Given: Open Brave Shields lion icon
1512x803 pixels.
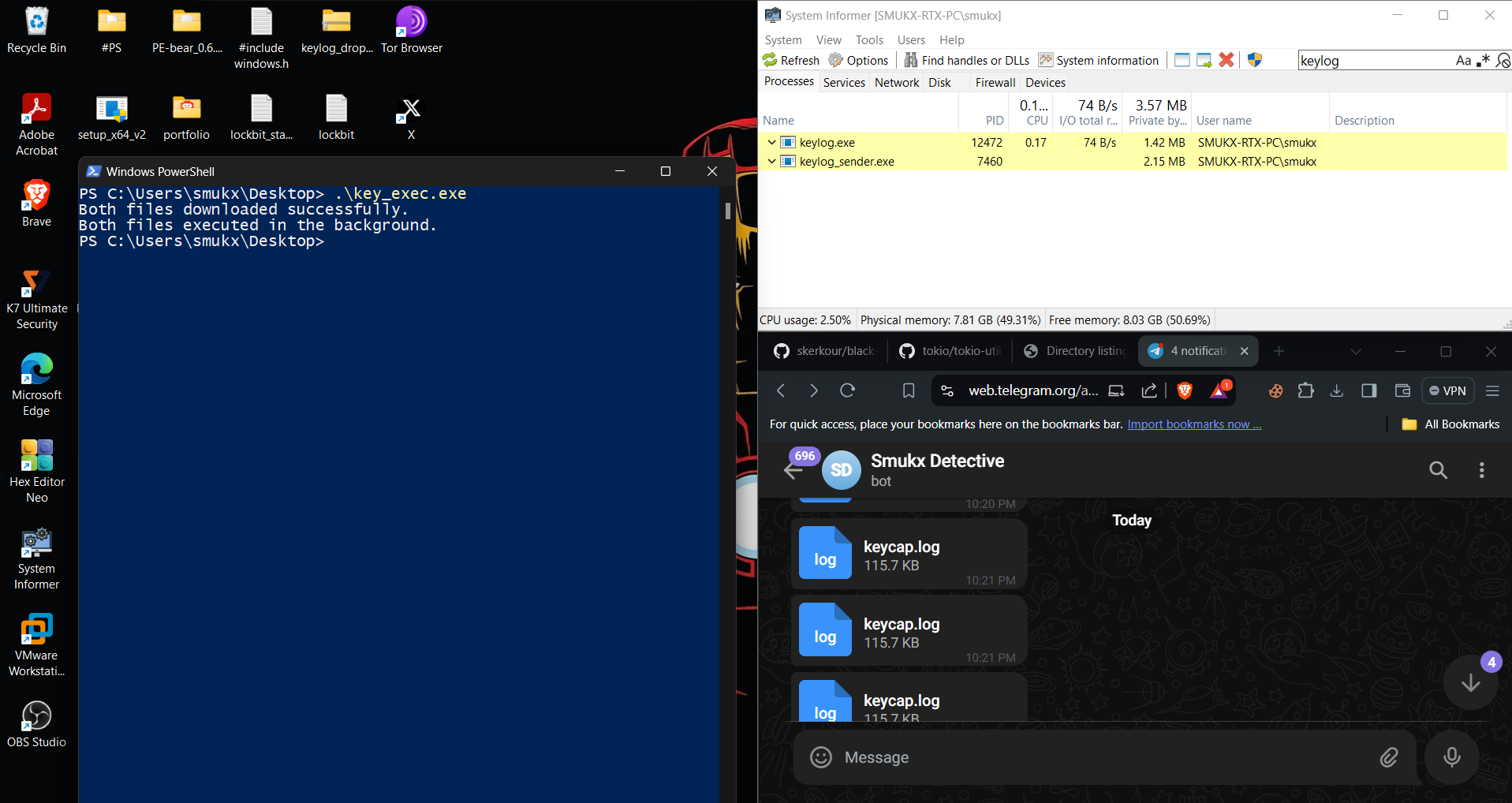Looking at the screenshot, I should click(x=1185, y=390).
